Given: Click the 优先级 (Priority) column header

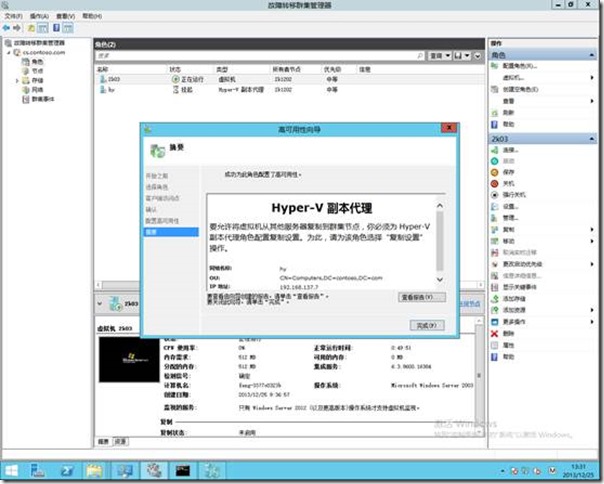Looking at the screenshot, I should coord(332,70).
